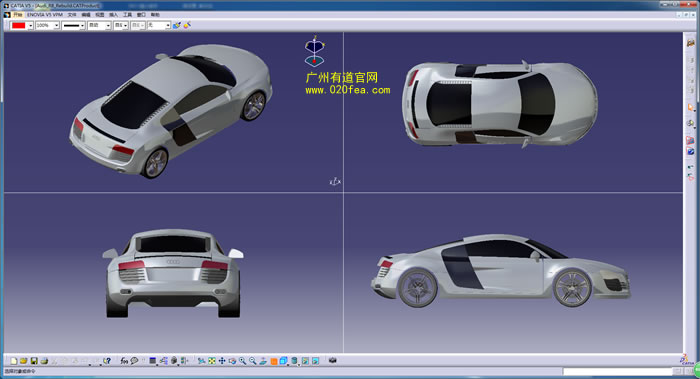The width and height of the screenshot is (700, 379).
Task: Click the Save floppy disk icon
Action: (x=34, y=361)
